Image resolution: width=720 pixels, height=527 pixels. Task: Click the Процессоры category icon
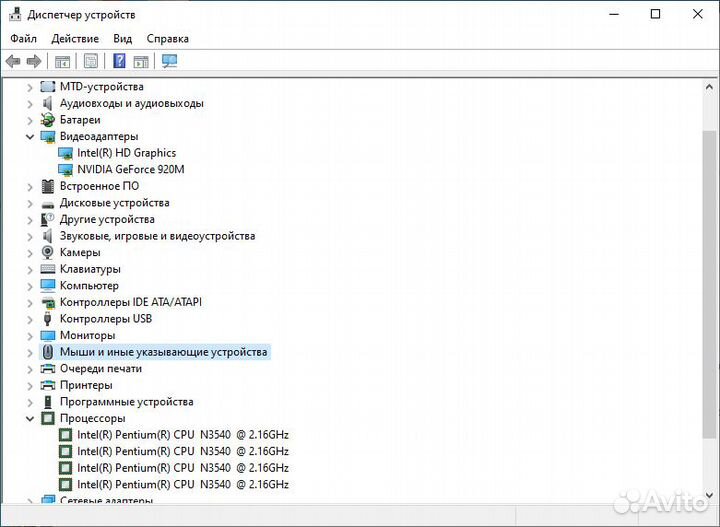coord(48,418)
